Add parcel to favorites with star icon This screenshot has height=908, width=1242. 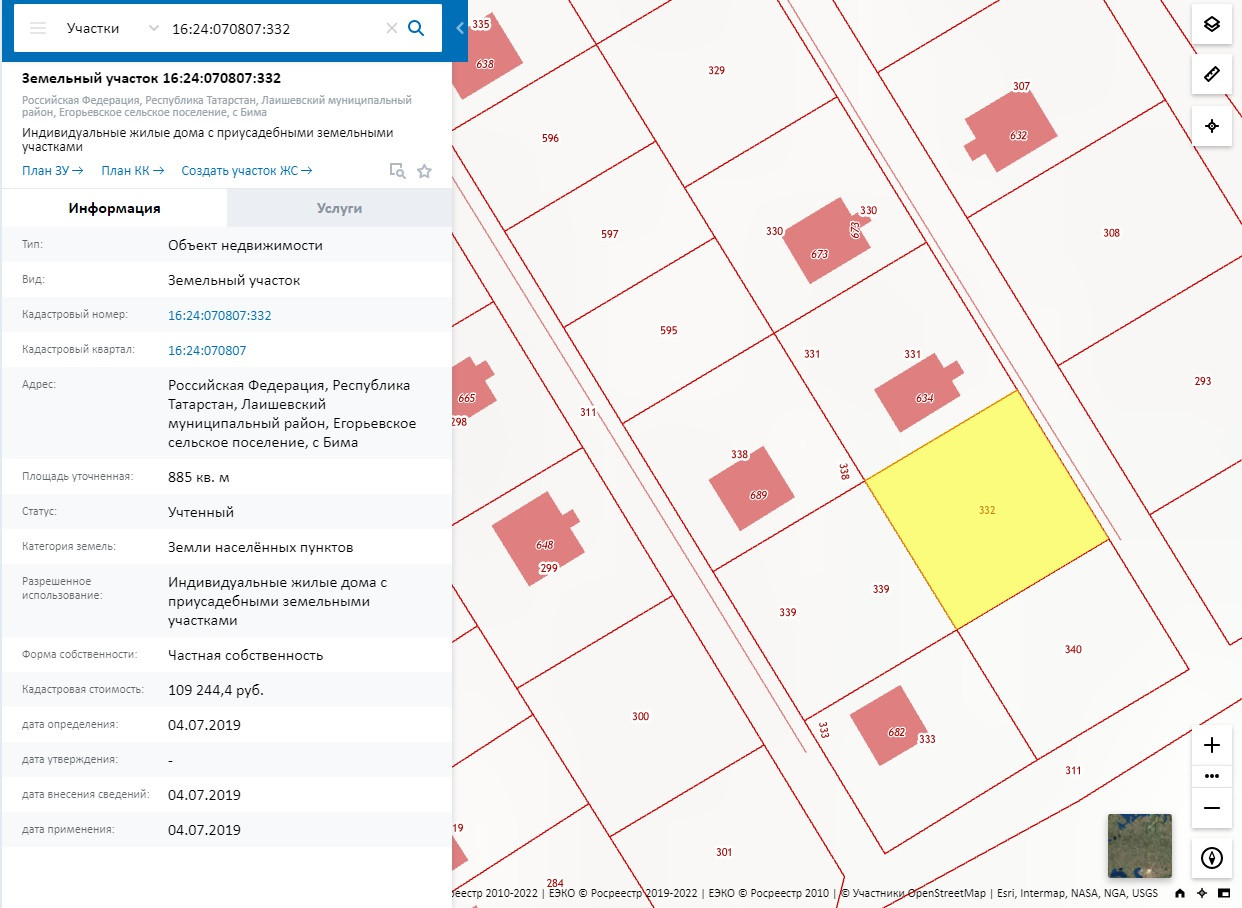pyautogui.click(x=424, y=171)
